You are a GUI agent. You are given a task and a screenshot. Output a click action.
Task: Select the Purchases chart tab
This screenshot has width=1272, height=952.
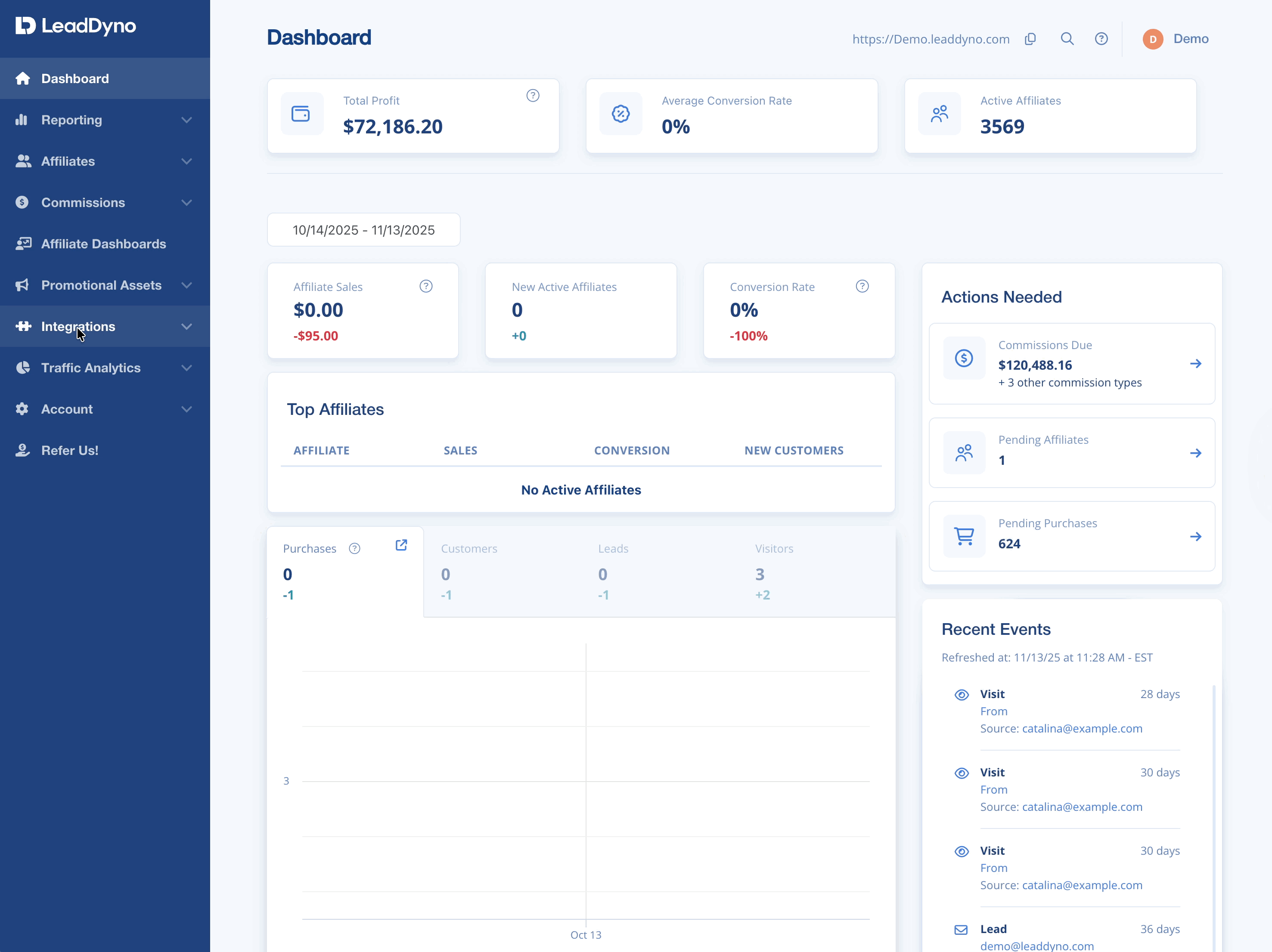point(345,572)
